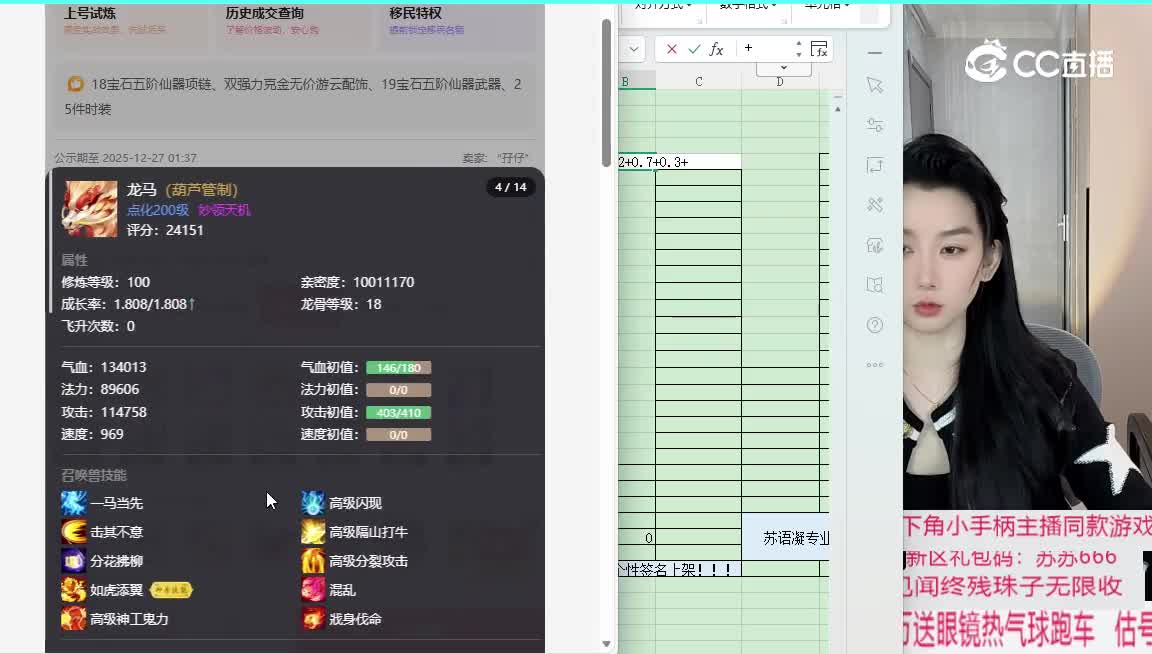Click the 气血初值 146/180 progress bar
Screen dimensions: 1152x654
[398, 367]
